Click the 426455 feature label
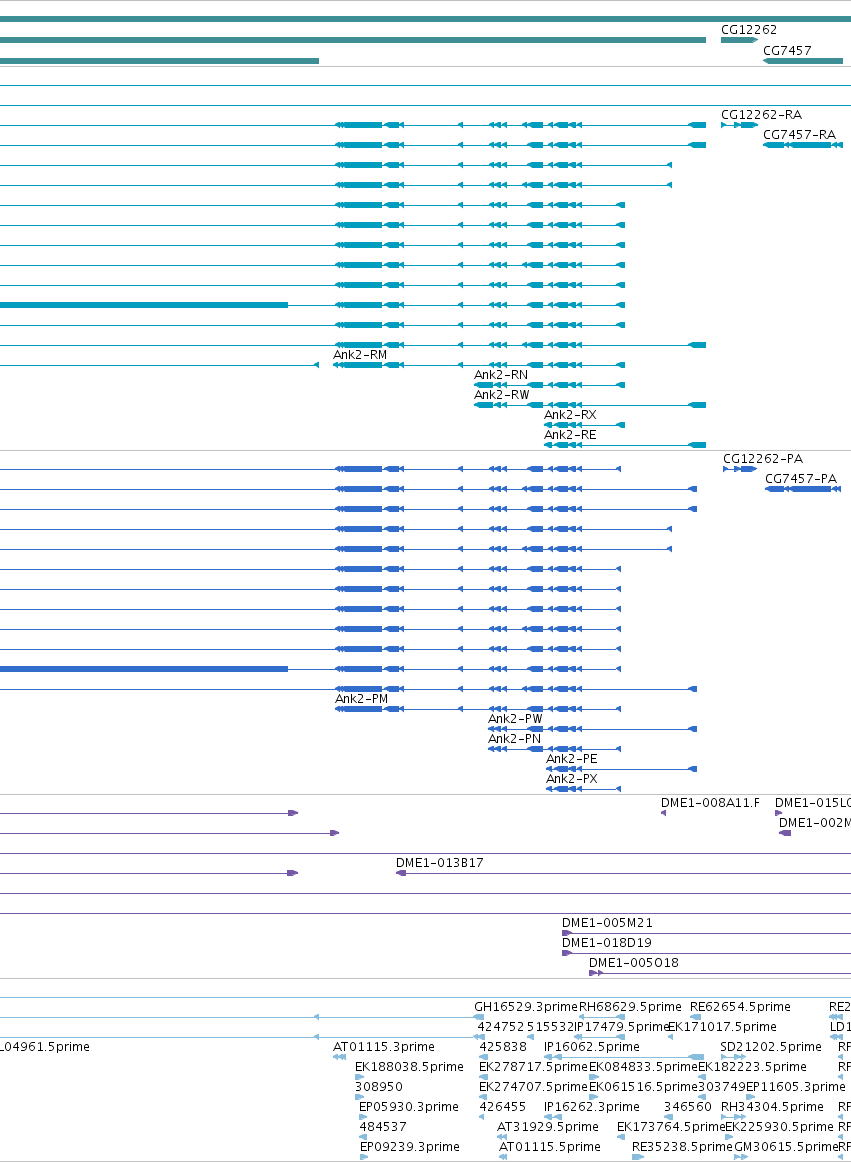 pyautogui.click(x=503, y=1107)
